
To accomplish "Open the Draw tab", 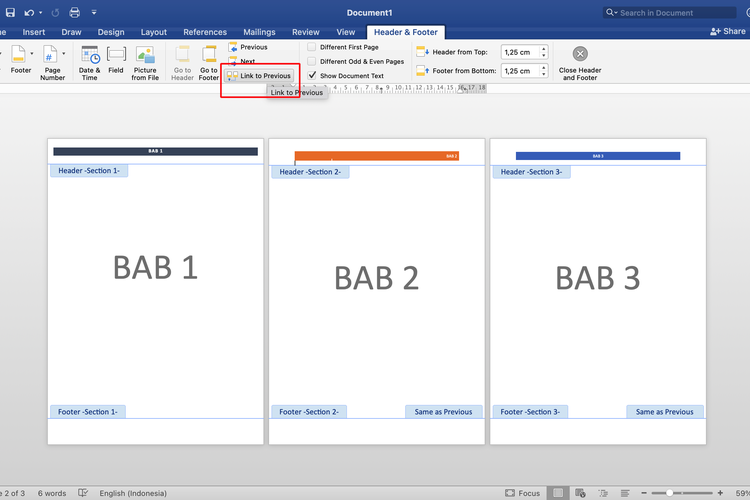I will (71, 32).
